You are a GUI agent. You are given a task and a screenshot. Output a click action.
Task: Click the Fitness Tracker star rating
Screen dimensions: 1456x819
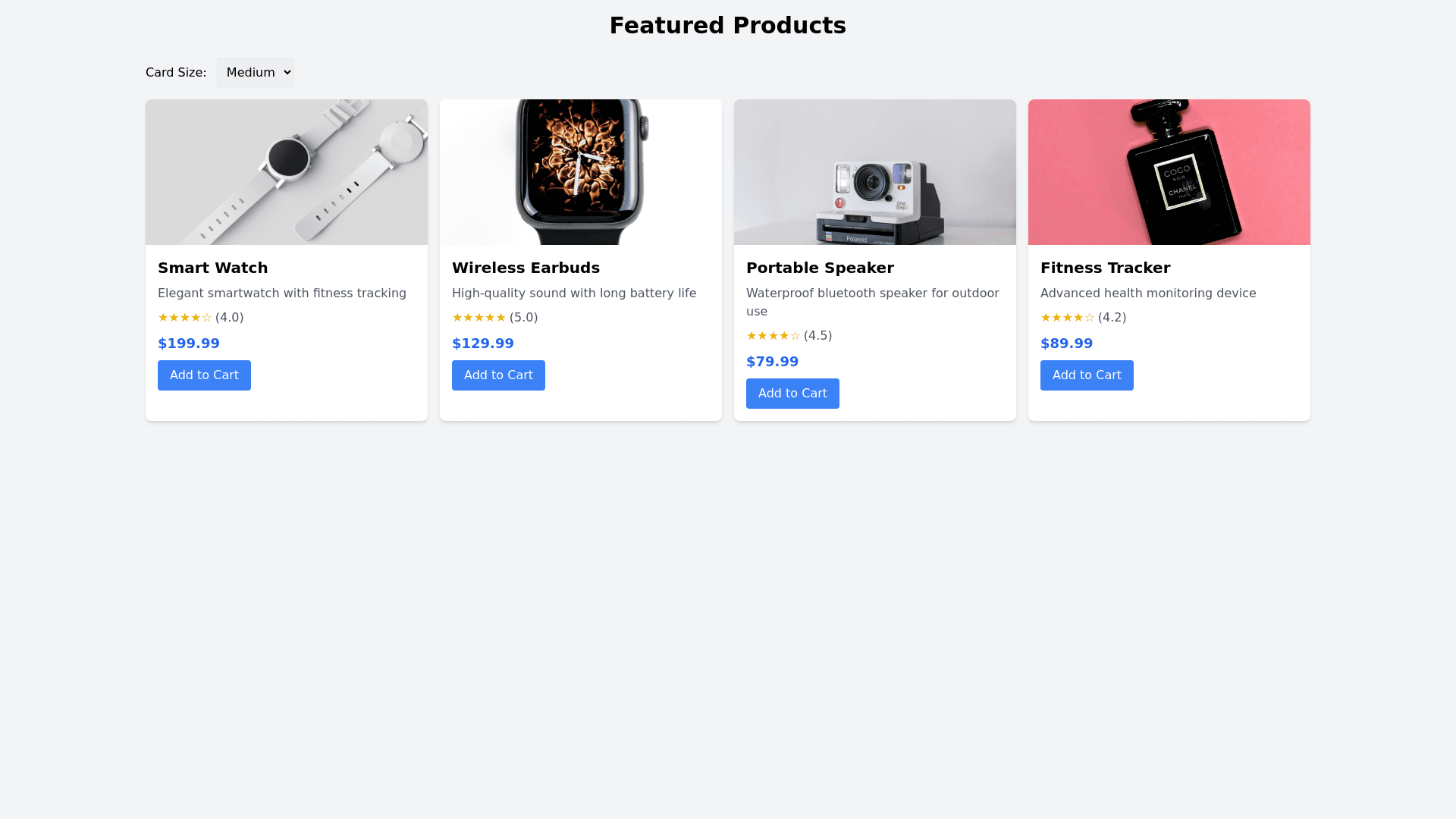1068,318
